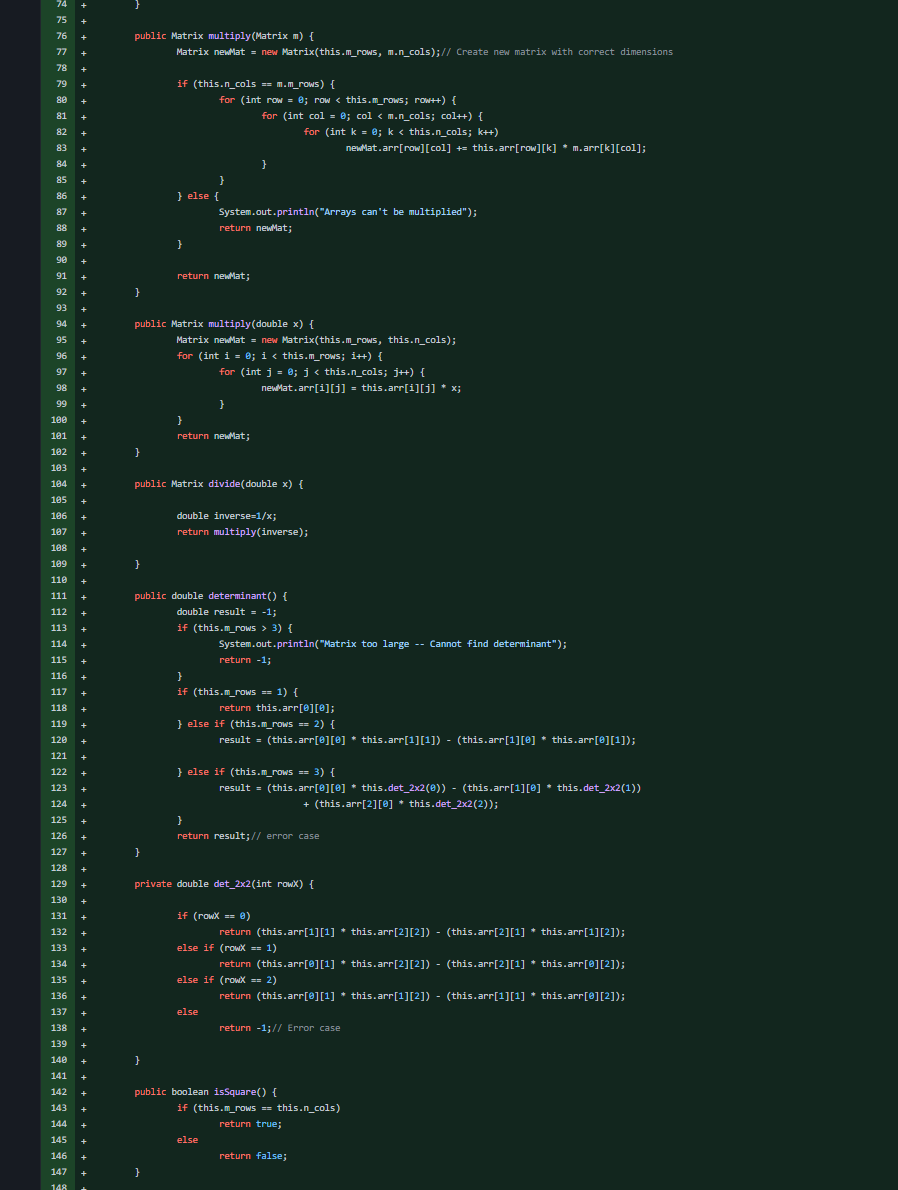
Task: Click the string "Matrix too large -- Cannot find determinant"
Action: (x=439, y=644)
